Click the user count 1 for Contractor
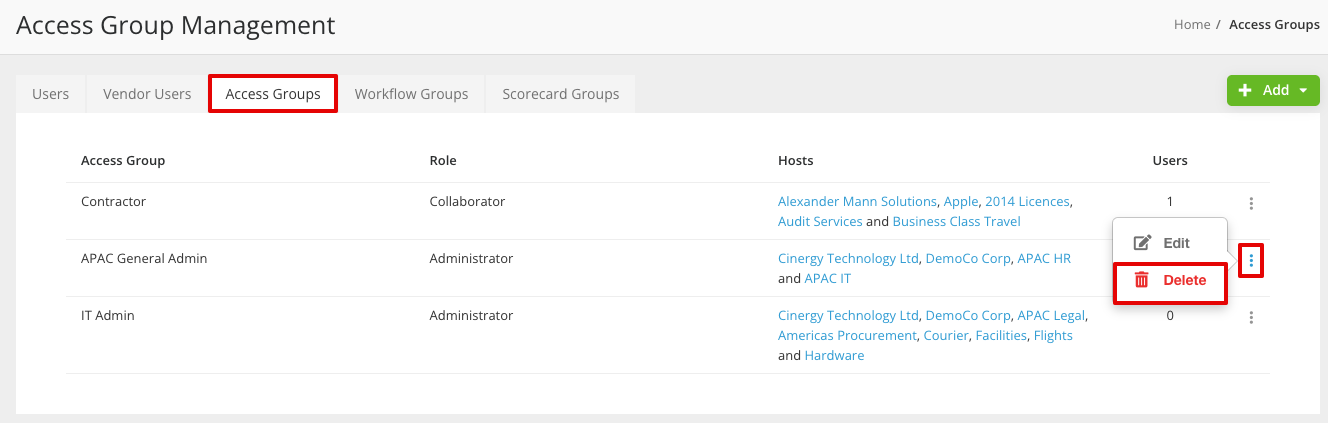The width and height of the screenshot is (1328, 423). [1170, 201]
